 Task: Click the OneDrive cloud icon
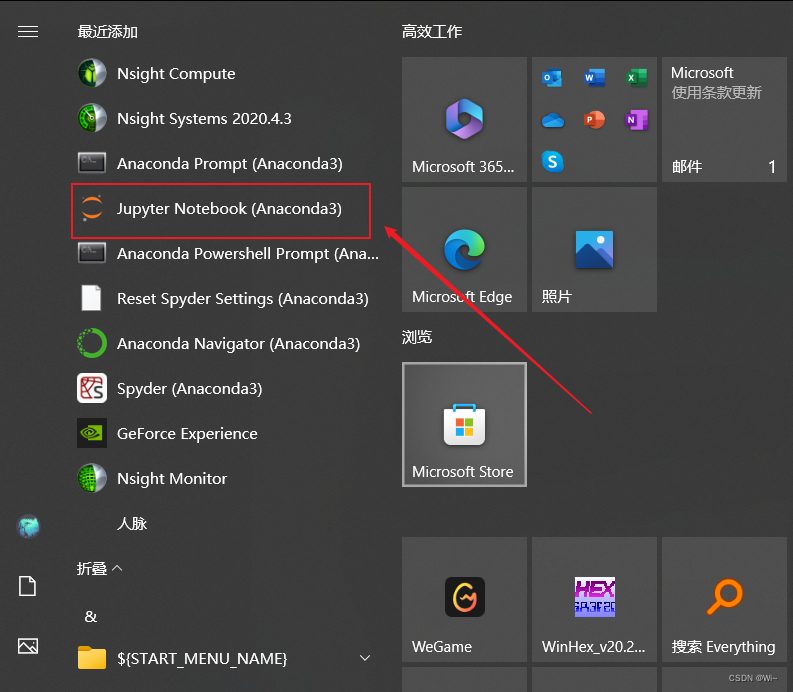553,120
